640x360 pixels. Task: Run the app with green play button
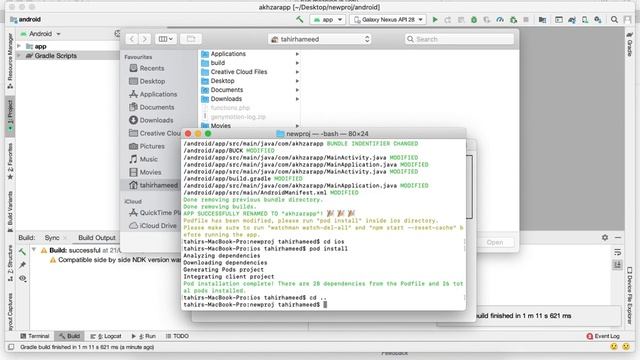click(x=435, y=19)
